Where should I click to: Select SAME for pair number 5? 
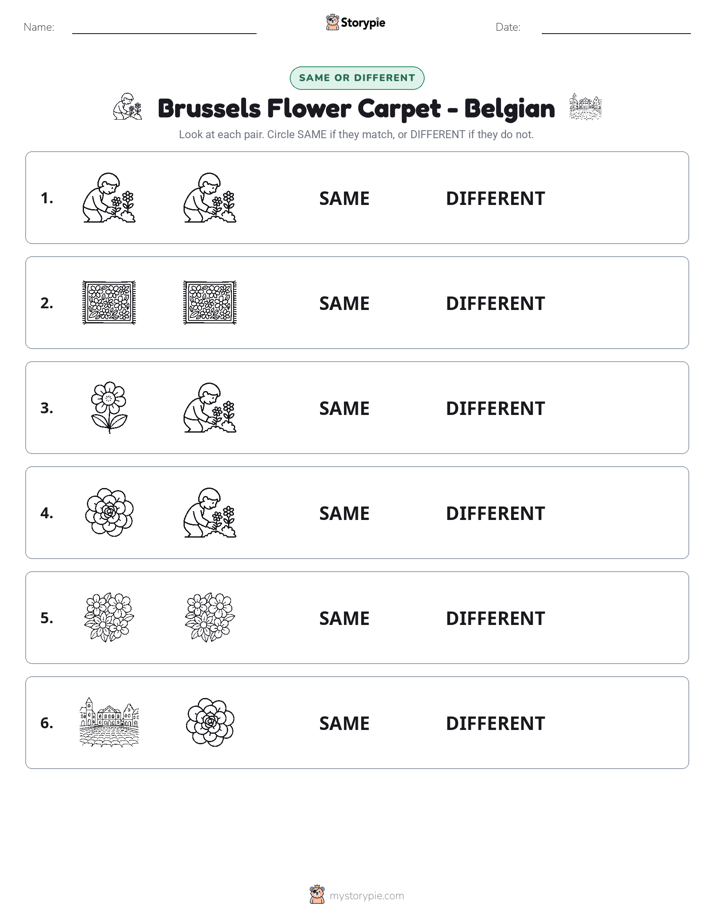pos(344,618)
